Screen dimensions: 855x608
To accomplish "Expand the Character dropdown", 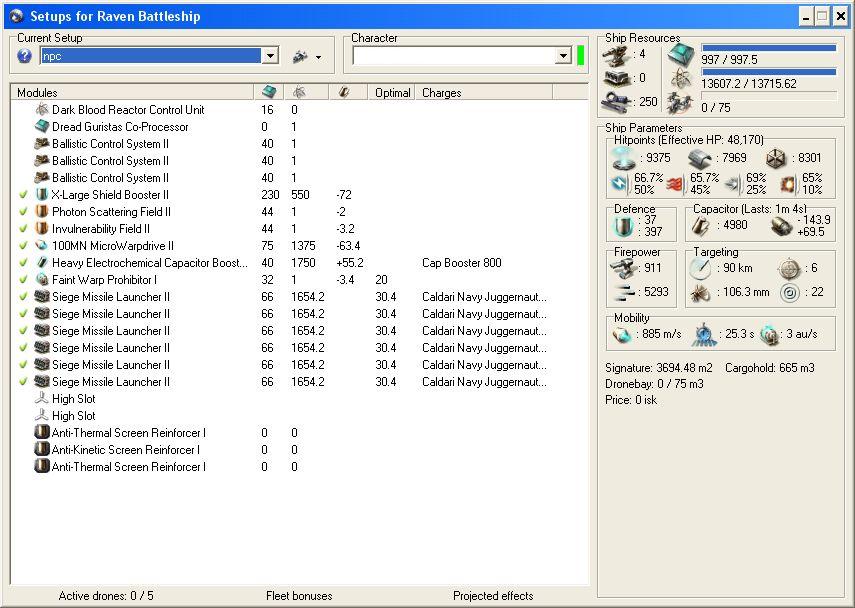I will [x=563, y=57].
